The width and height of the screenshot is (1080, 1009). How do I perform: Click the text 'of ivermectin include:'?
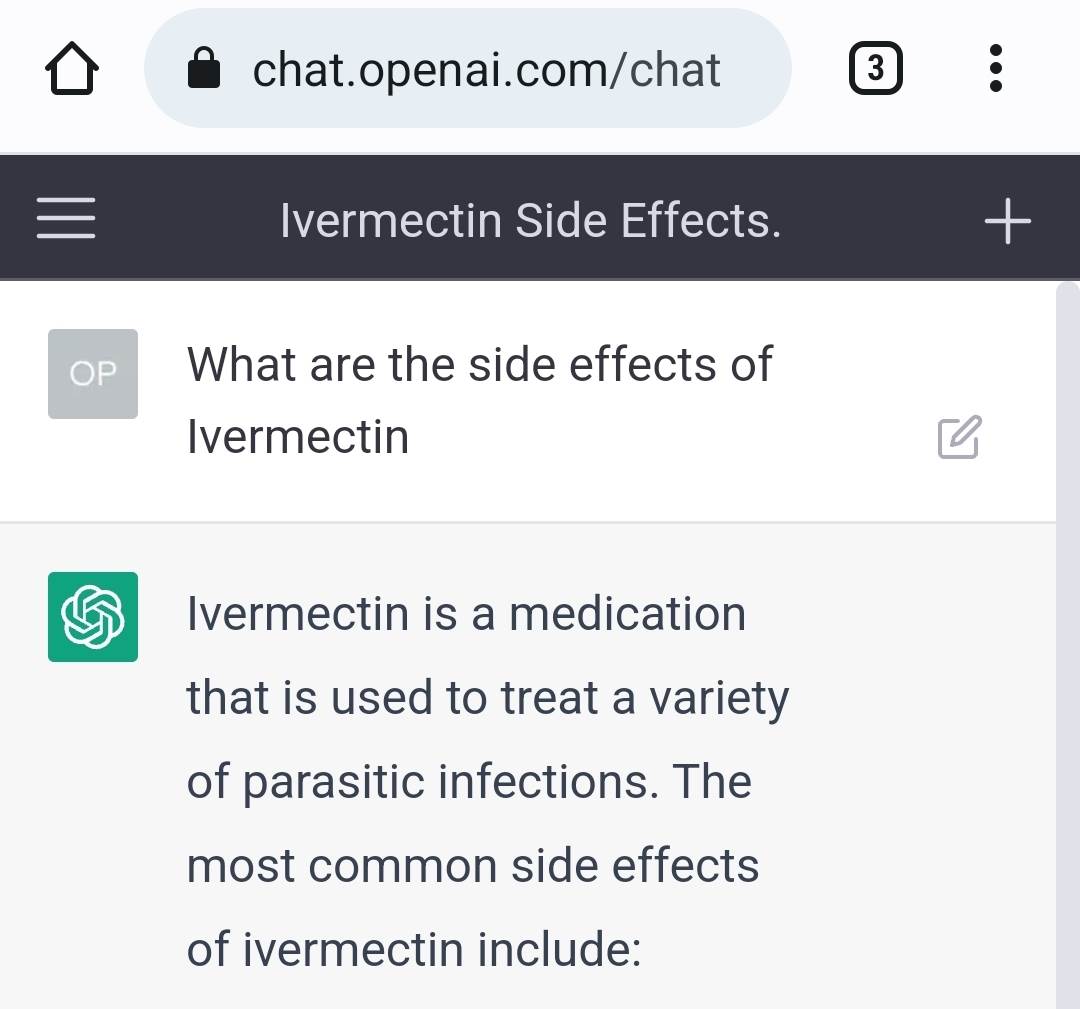(x=413, y=948)
